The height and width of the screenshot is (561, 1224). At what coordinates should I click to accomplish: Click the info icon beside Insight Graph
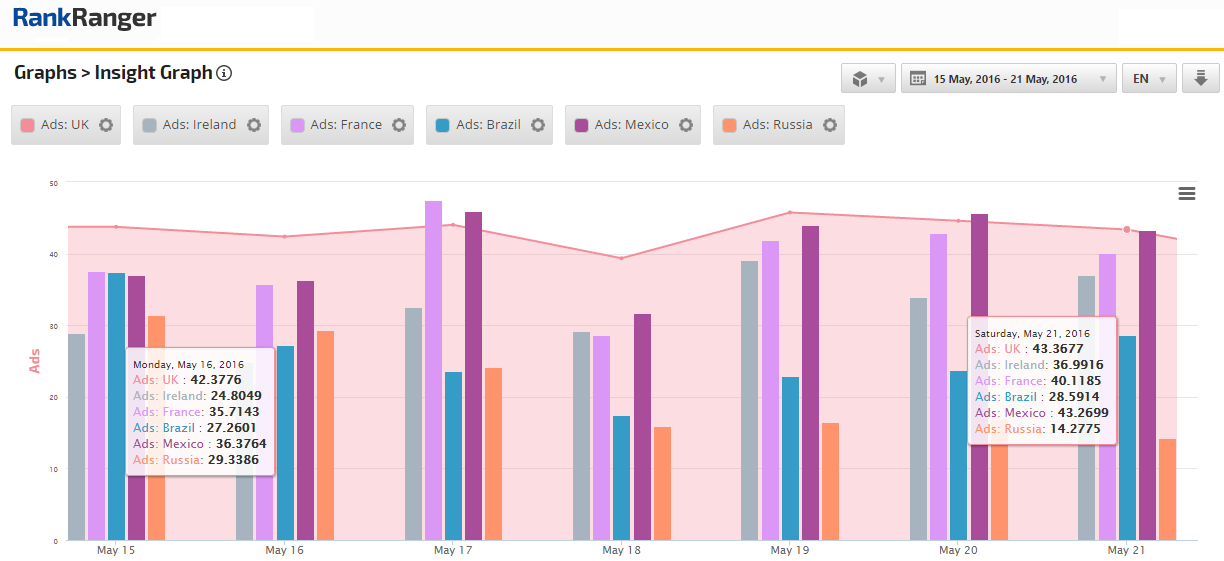225,73
